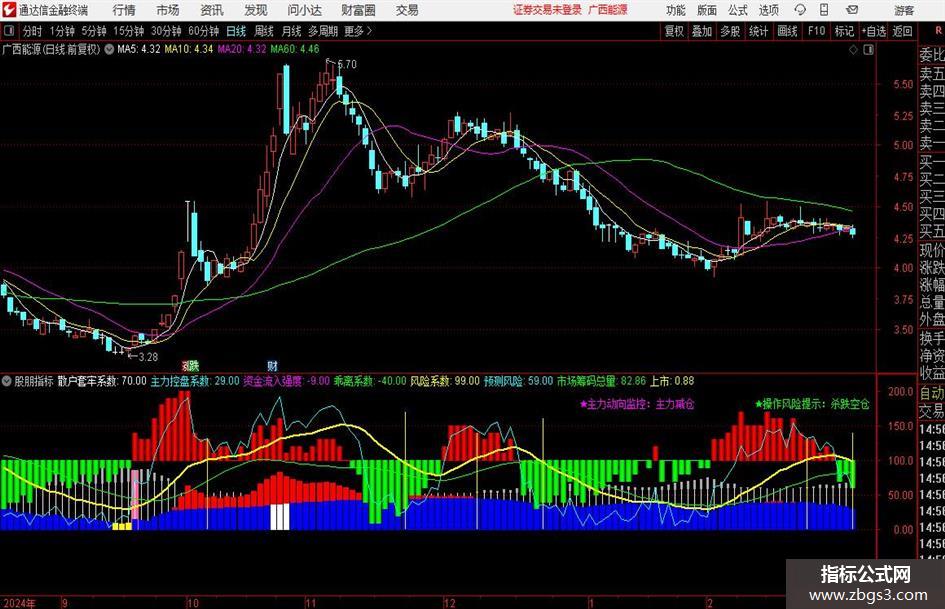Open the 市场 menu

168,10
